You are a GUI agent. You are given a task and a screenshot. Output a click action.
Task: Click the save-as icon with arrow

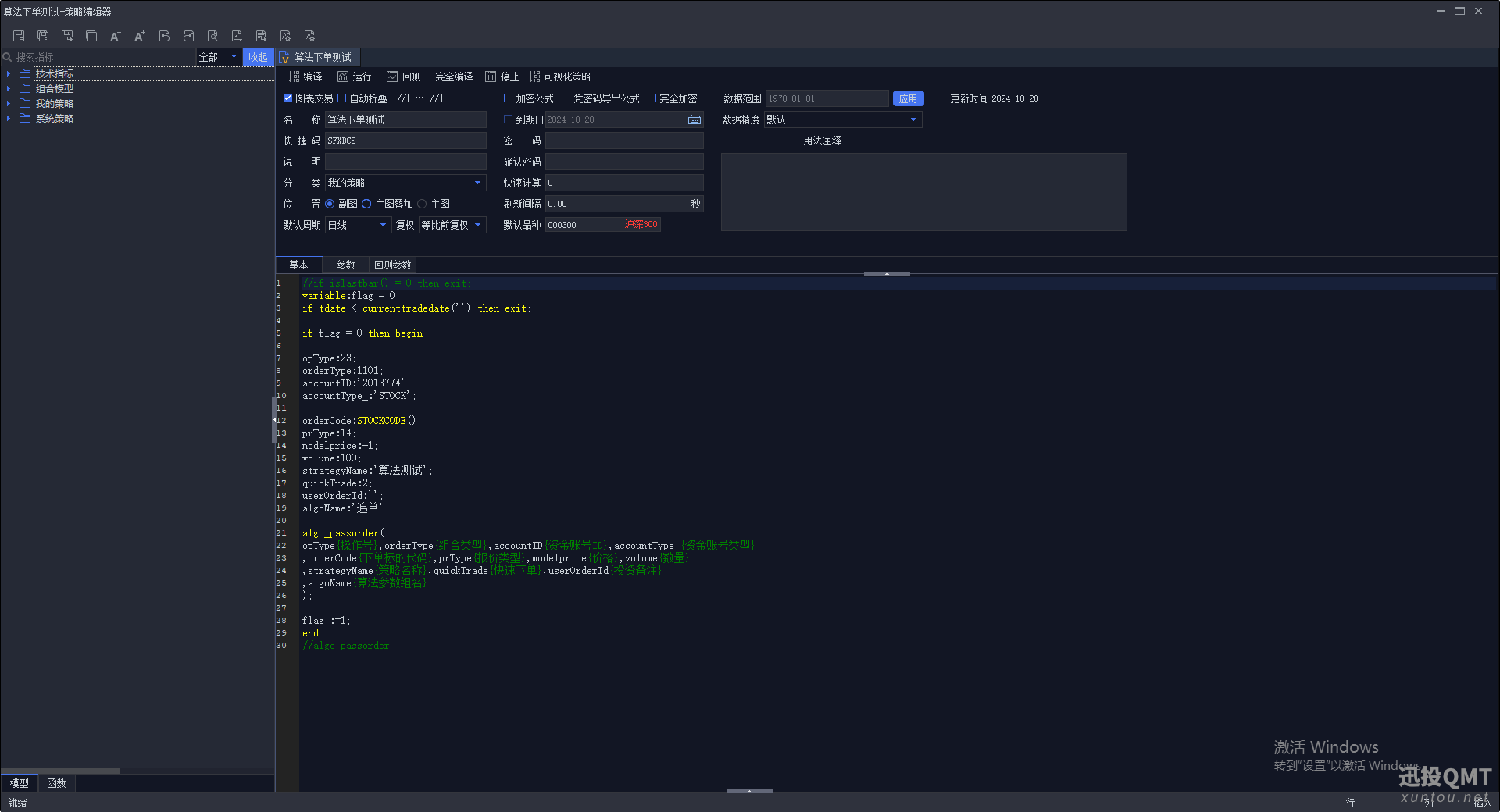pyautogui.click(x=67, y=36)
